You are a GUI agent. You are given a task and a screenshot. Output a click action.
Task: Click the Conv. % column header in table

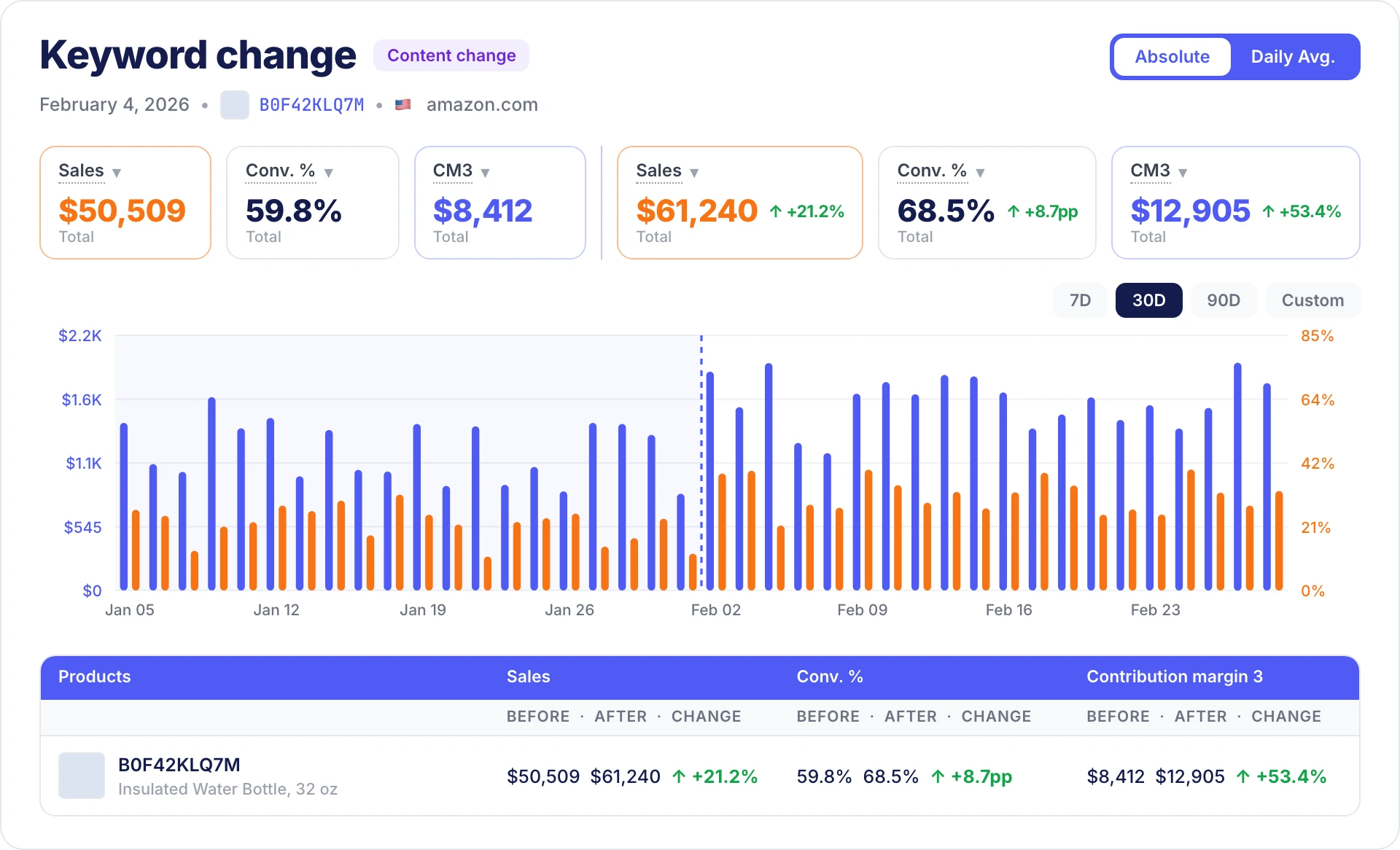830,677
